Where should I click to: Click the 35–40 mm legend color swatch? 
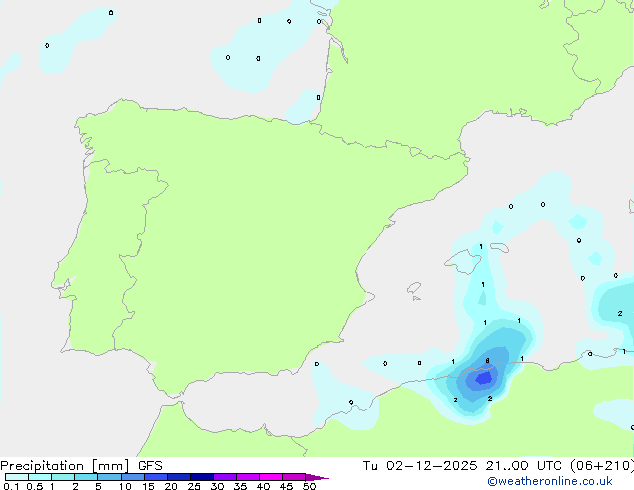(248, 477)
